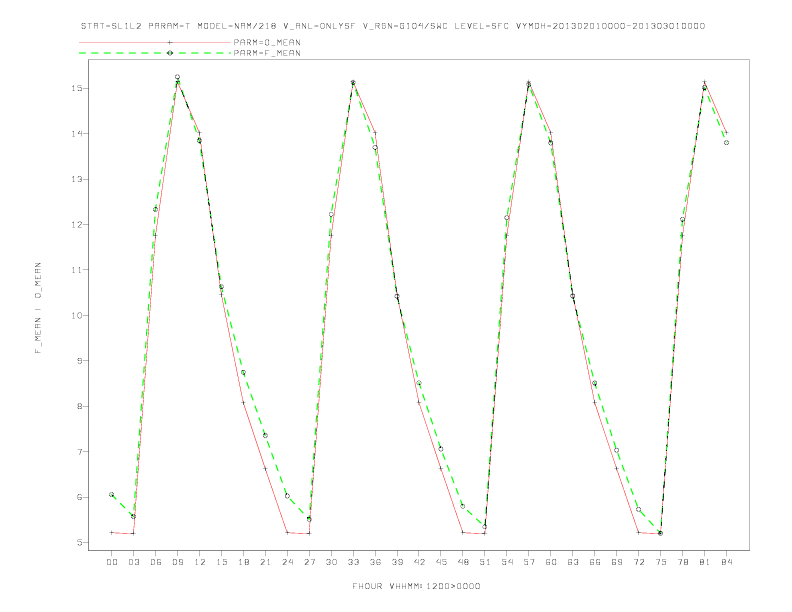This screenshot has width=792, height=612.
Task: Click the F_MEAN circle data point at hour 21
Action: click(x=265, y=435)
